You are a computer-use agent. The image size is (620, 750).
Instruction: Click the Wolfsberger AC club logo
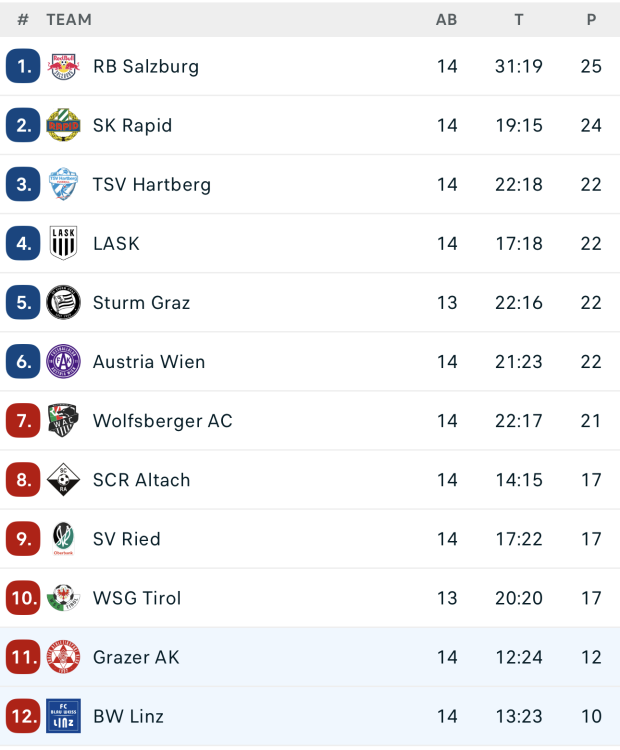tap(63, 421)
